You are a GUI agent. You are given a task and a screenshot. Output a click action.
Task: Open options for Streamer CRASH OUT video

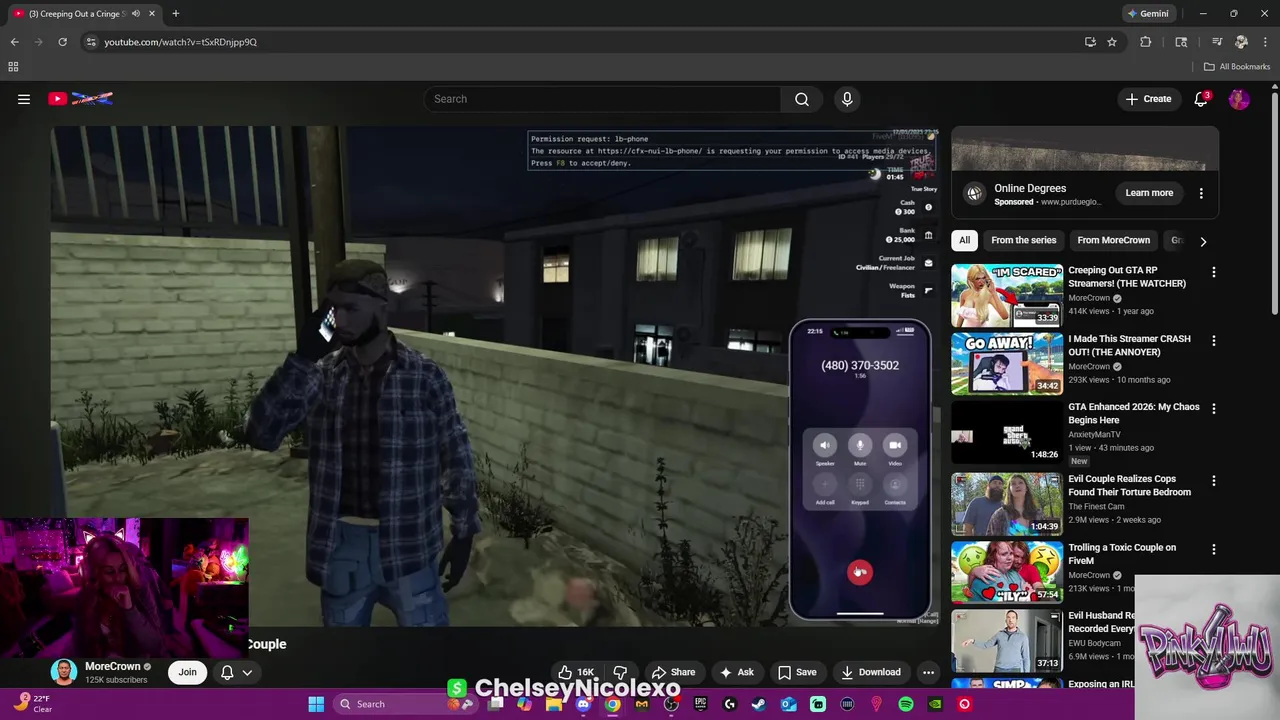click(1214, 340)
